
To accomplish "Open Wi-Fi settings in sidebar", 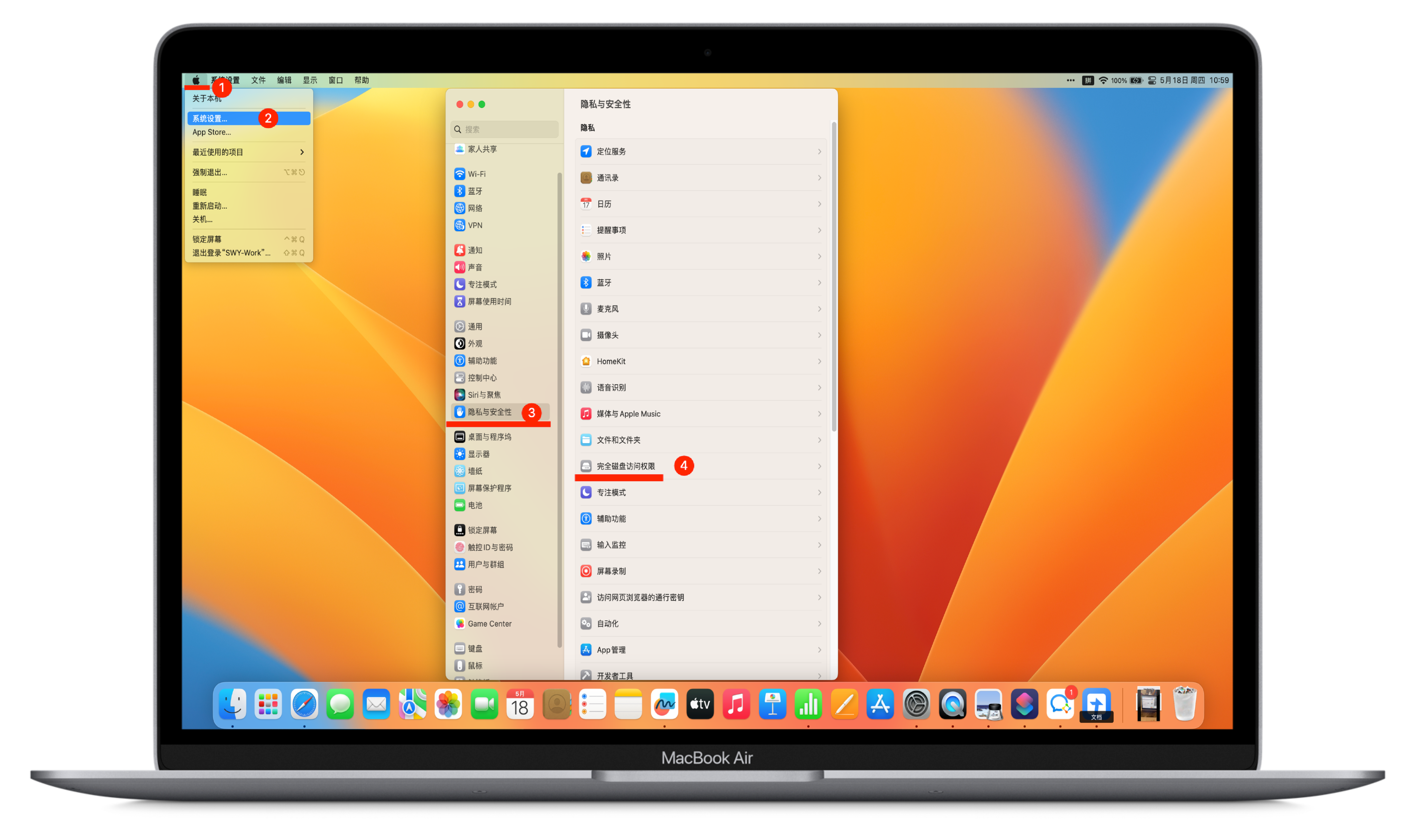I will [476, 174].
